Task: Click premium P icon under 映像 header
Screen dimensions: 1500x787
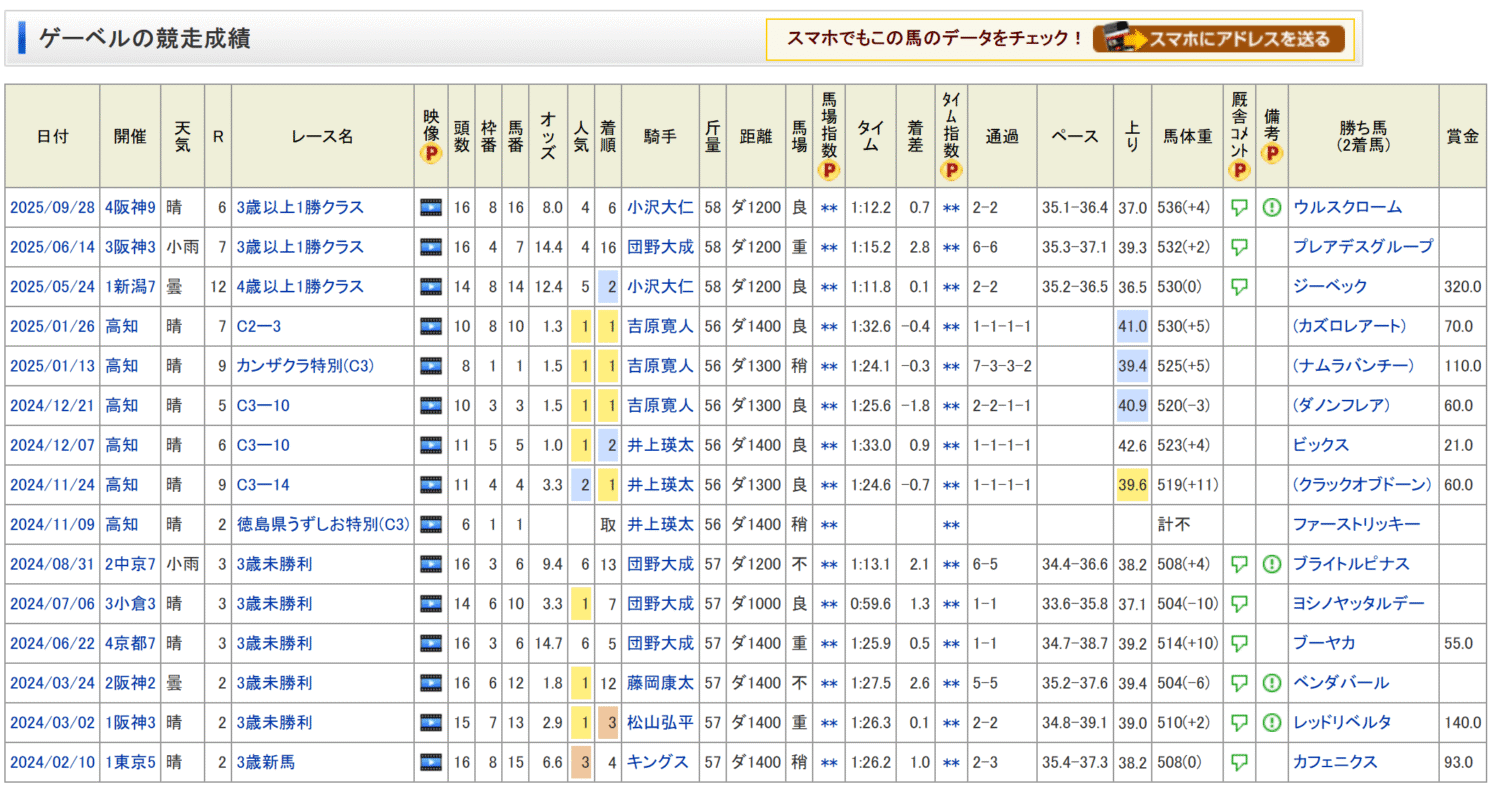Action: [430, 154]
